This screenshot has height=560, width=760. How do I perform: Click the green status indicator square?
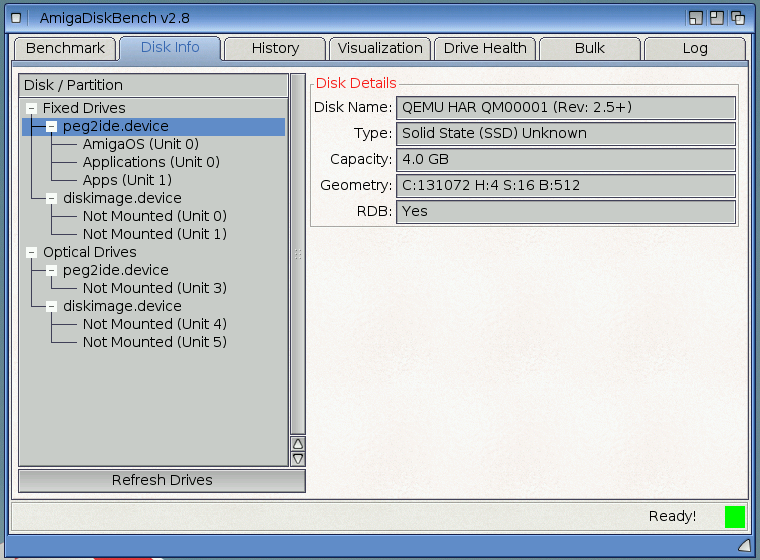[x=735, y=517]
